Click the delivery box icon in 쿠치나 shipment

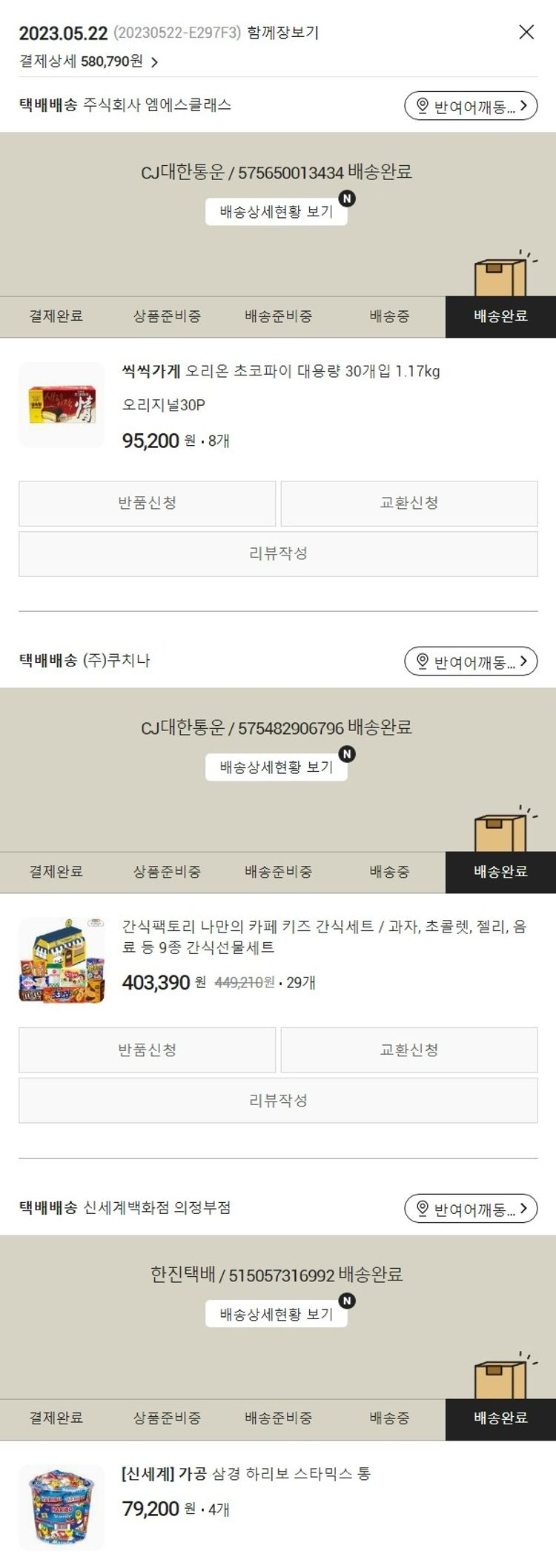[500, 831]
